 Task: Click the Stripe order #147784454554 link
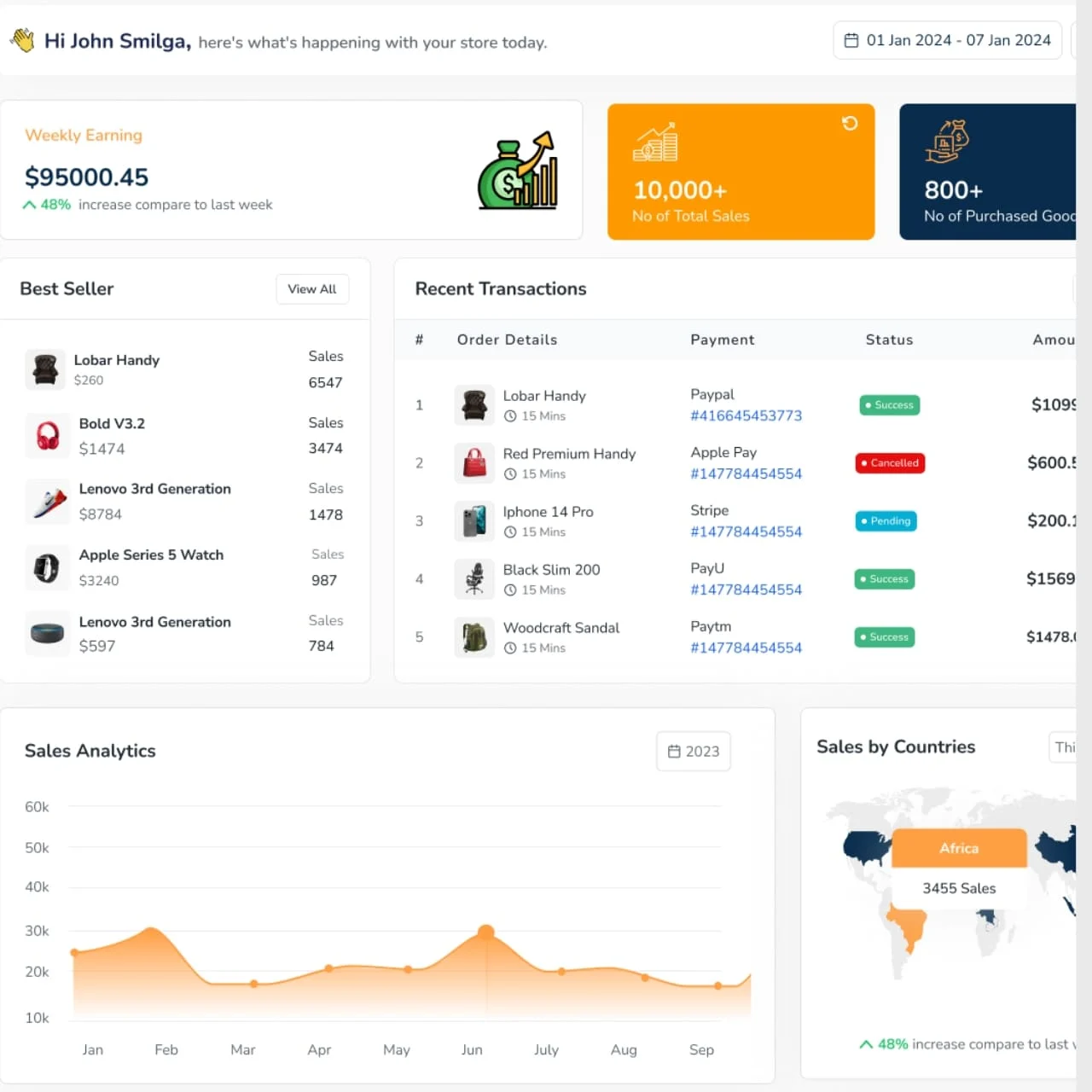coord(746,531)
